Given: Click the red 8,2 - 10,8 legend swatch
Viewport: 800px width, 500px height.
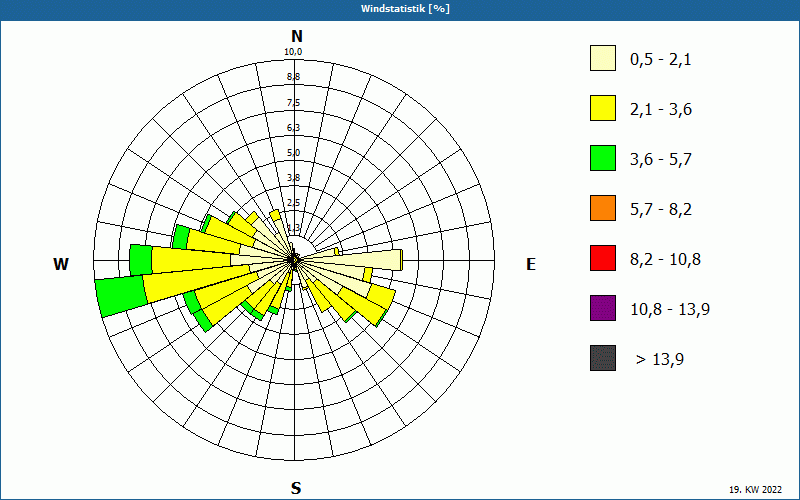Looking at the screenshot, I should coord(603,258).
